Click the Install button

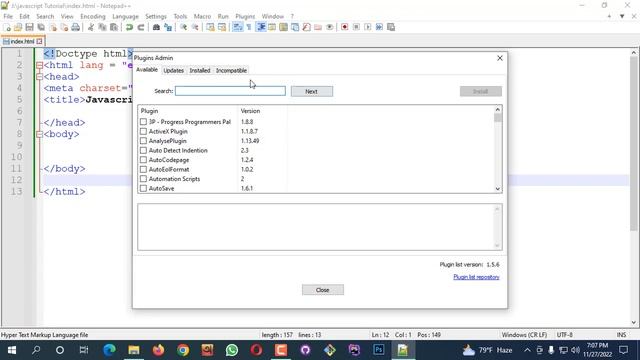[x=480, y=91]
